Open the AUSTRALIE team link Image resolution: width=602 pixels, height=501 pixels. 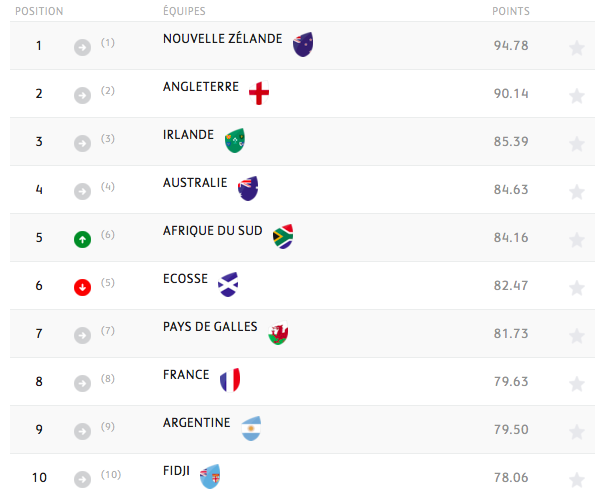[195, 183]
